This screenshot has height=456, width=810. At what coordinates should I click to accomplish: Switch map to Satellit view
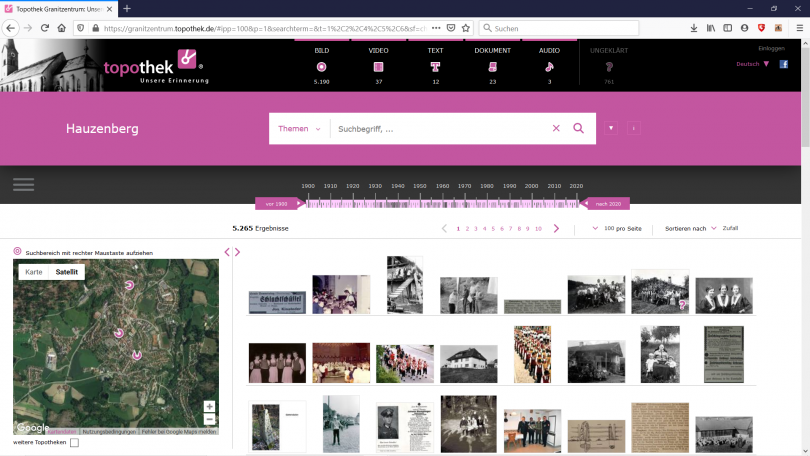click(x=67, y=272)
